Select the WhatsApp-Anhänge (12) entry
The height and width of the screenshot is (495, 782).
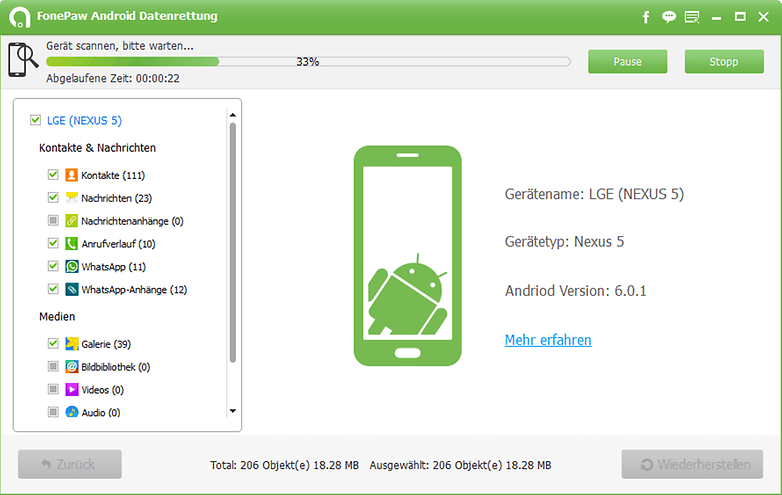pos(134,290)
